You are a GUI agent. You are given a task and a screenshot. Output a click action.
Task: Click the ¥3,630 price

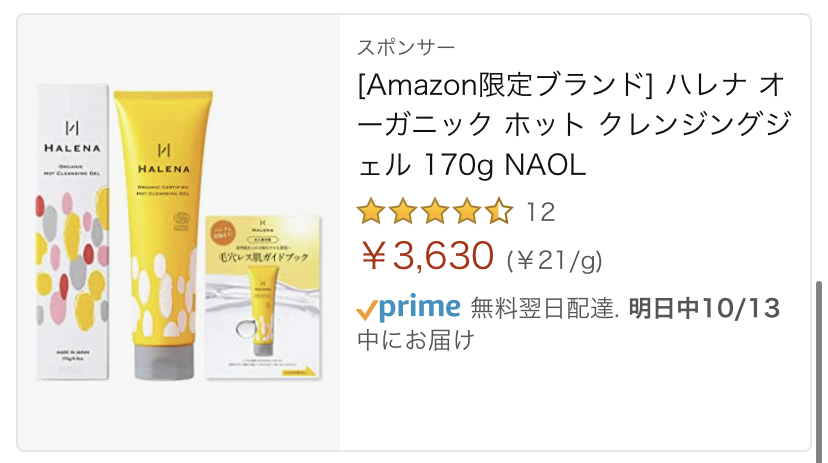pos(428,256)
